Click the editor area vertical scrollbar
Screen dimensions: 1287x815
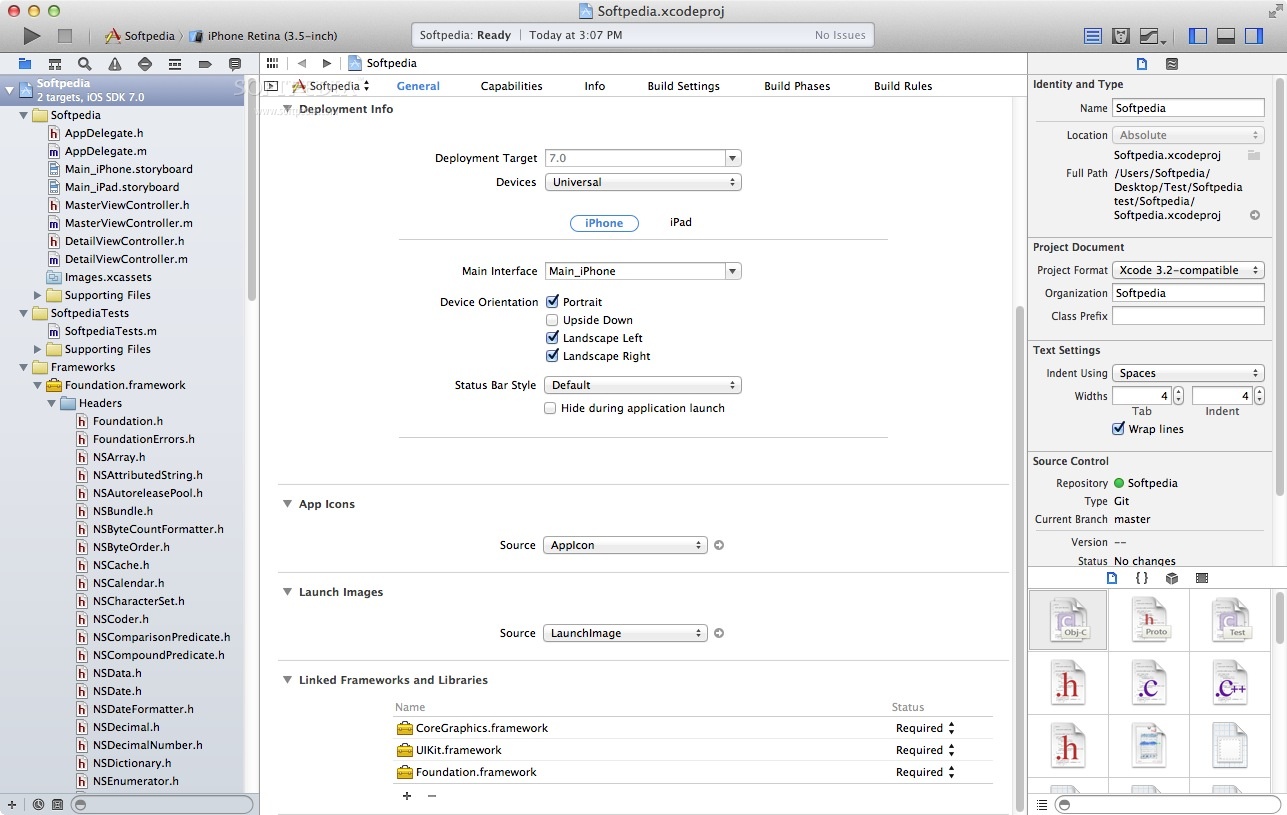click(x=1020, y=560)
